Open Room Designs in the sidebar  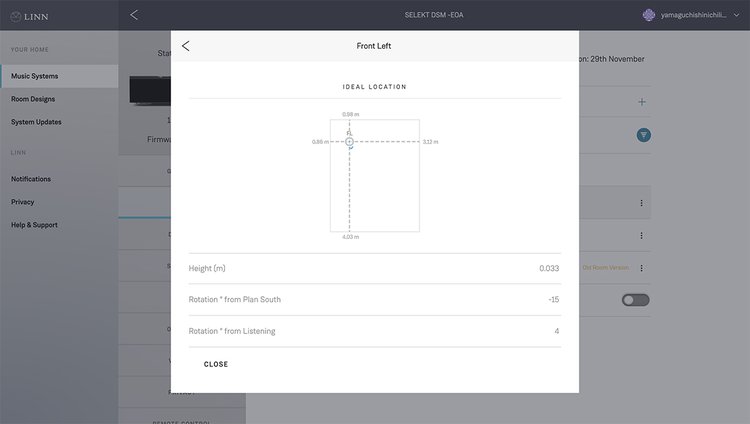point(33,99)
